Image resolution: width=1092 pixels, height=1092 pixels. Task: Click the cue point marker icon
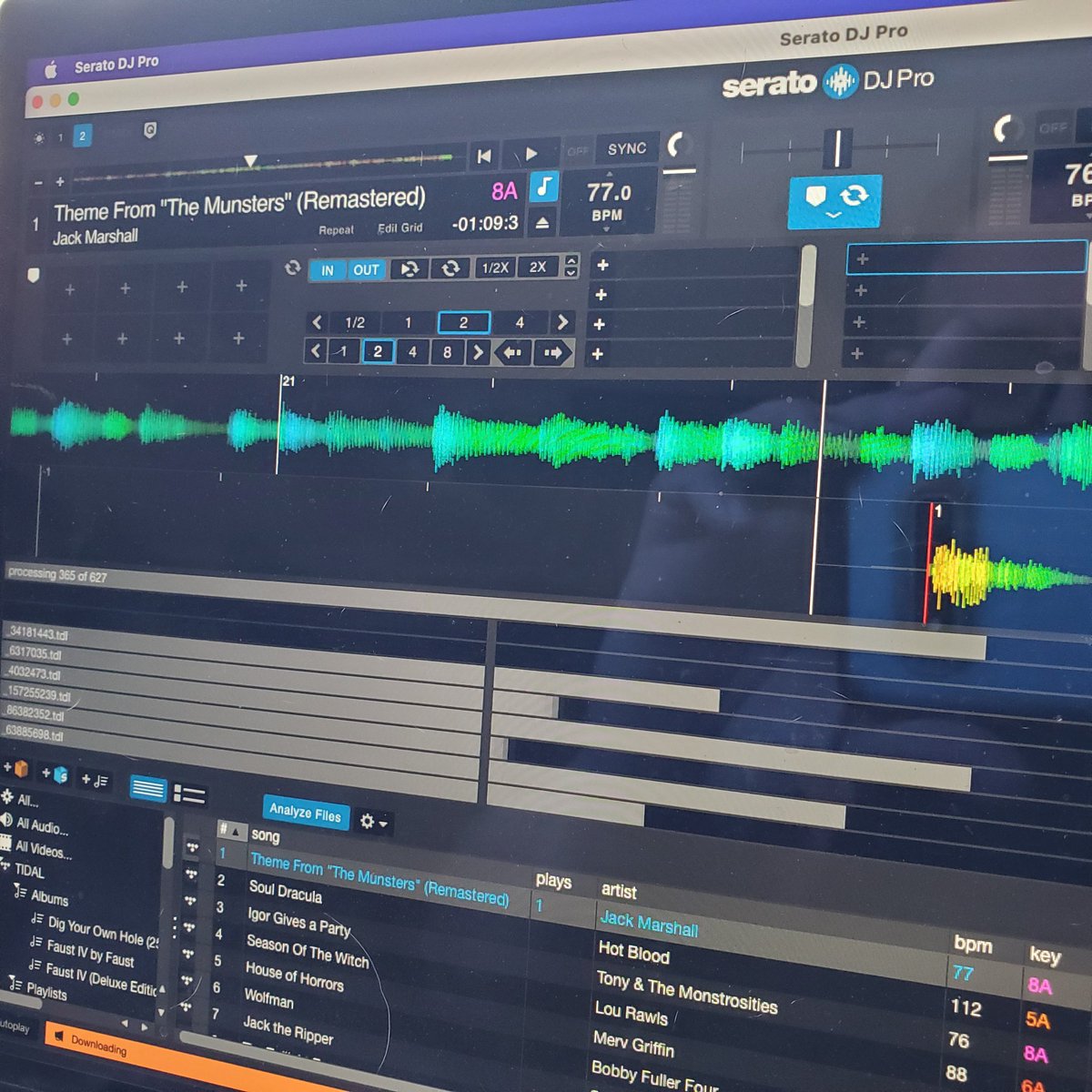[34, 275]
